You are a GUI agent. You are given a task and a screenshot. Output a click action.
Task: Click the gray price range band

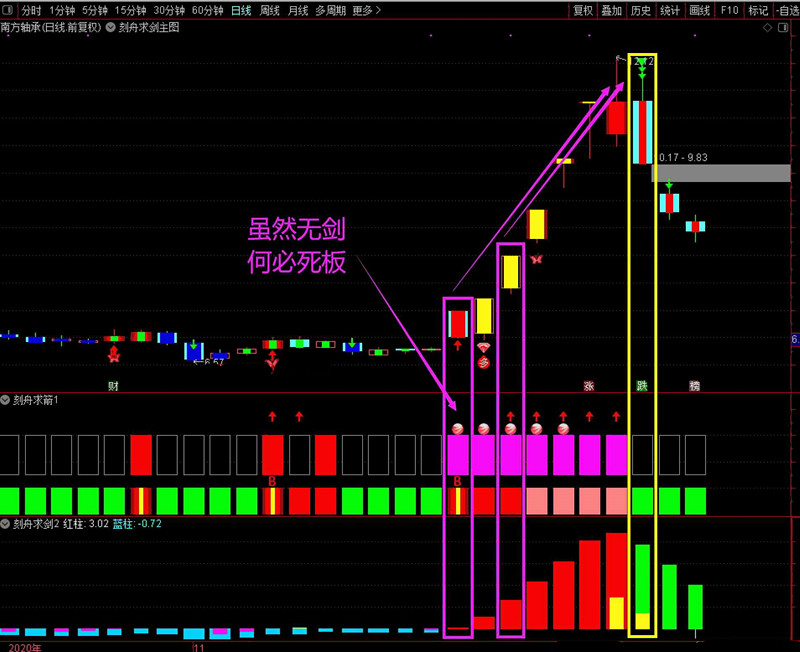(721, 173)
